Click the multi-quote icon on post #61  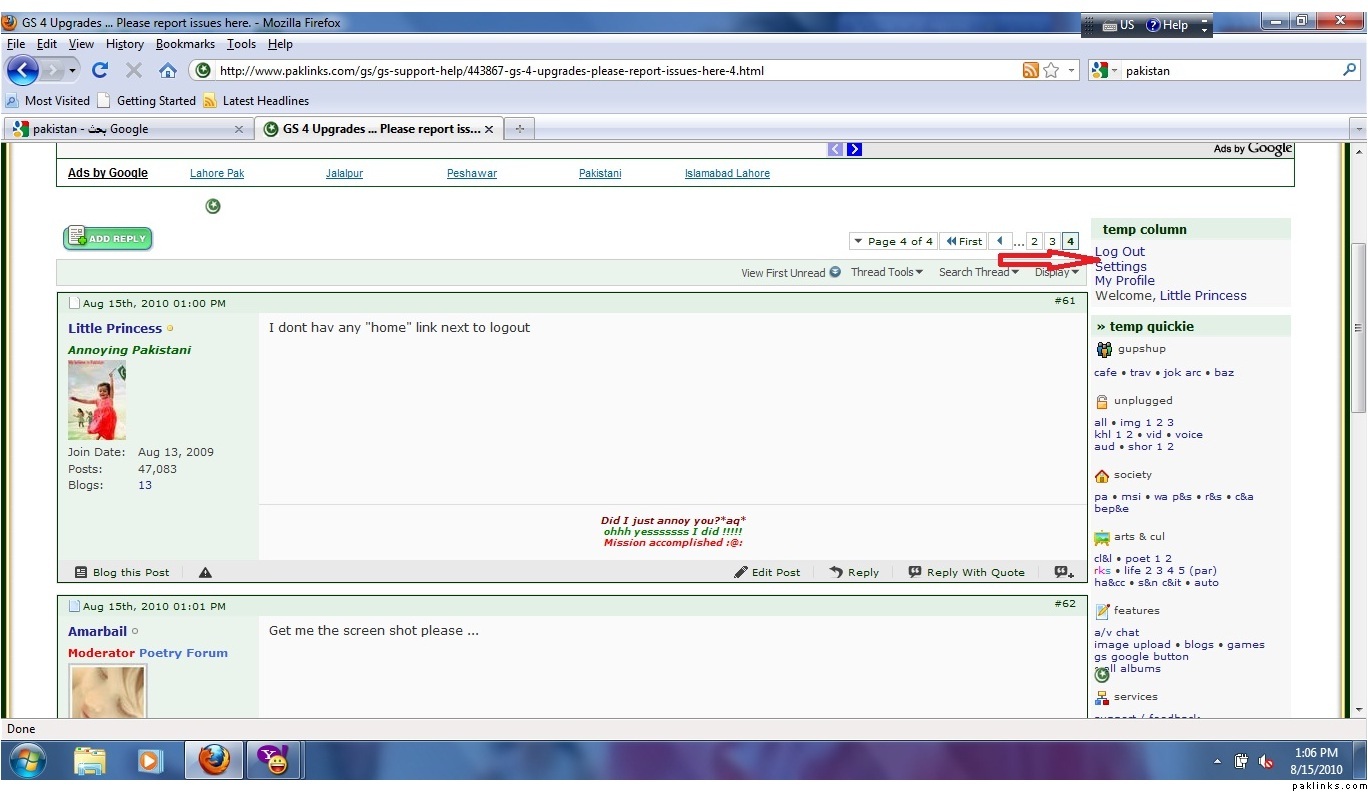point(1063,573)
